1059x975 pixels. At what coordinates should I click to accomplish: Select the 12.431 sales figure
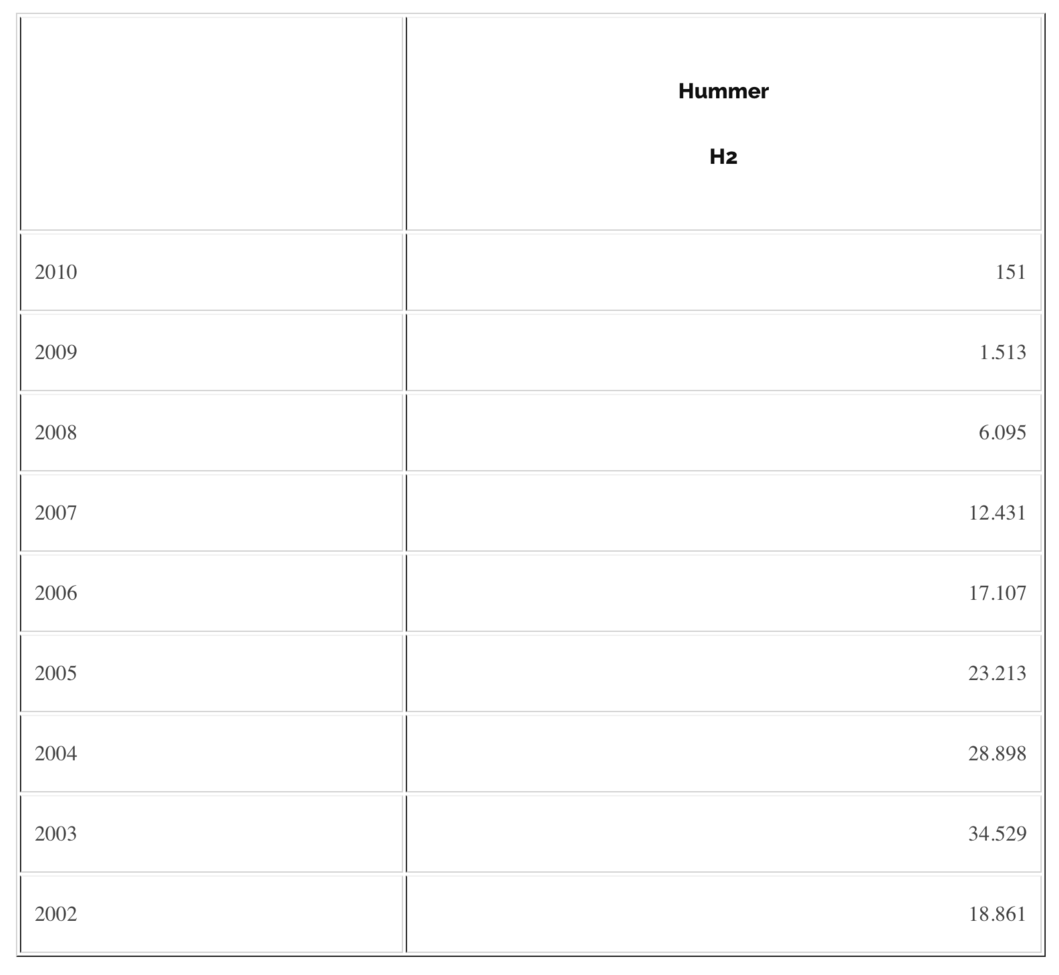997,513
